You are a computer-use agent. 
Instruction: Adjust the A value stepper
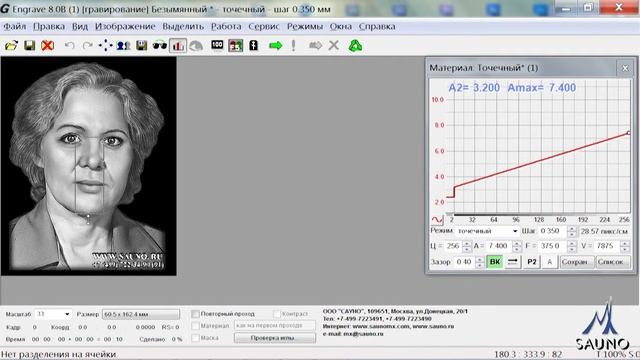coord(517,246)
